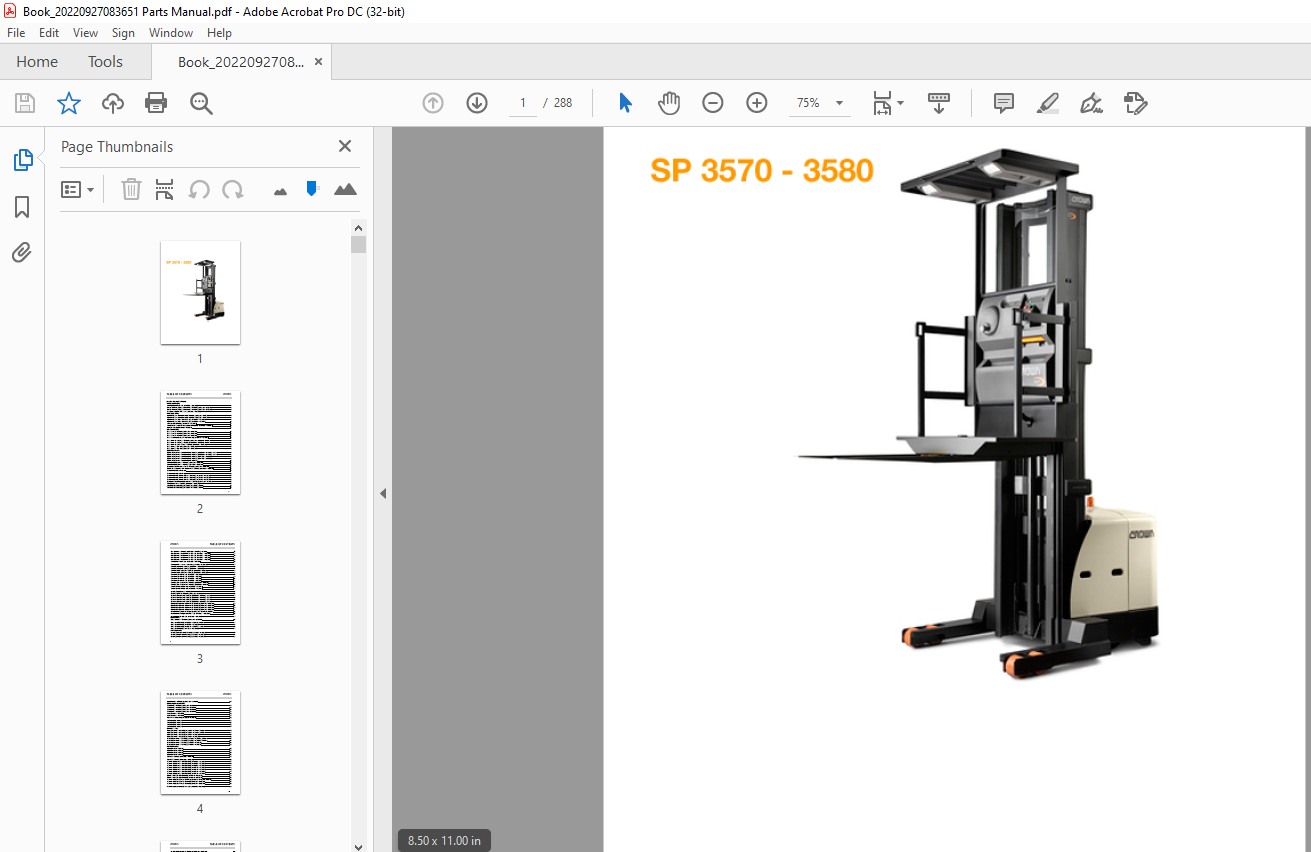Viewport: 1311px width, 852px height.
Task: Delete selected pages with trash icon
Action: [131, 189]
